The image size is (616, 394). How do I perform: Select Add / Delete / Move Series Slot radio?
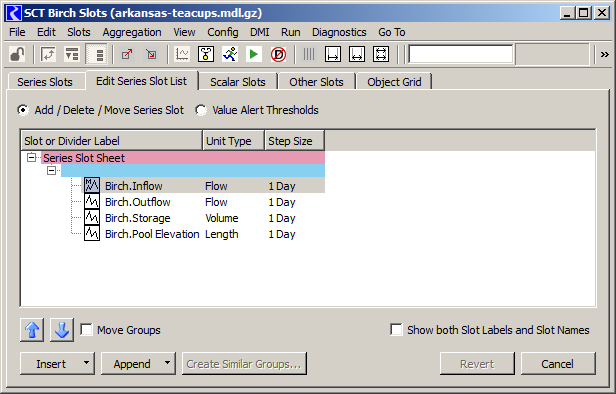(x=23, y=110)
